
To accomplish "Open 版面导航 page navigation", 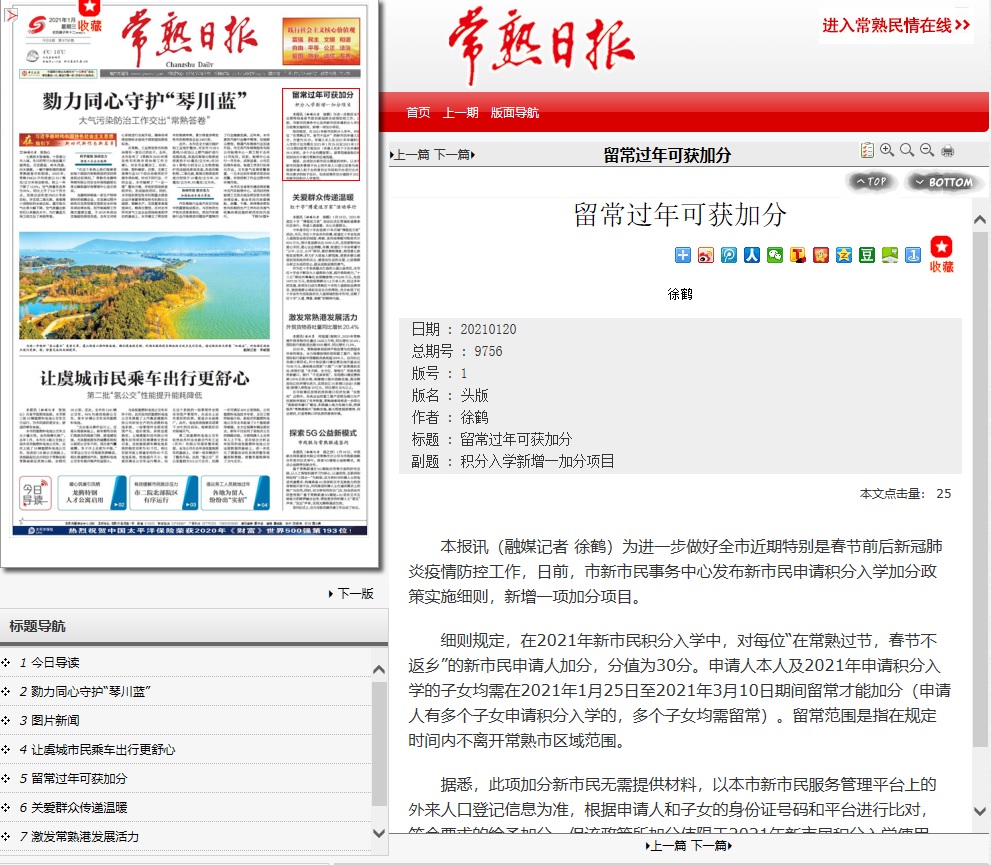I will click(x=514, y=112).
